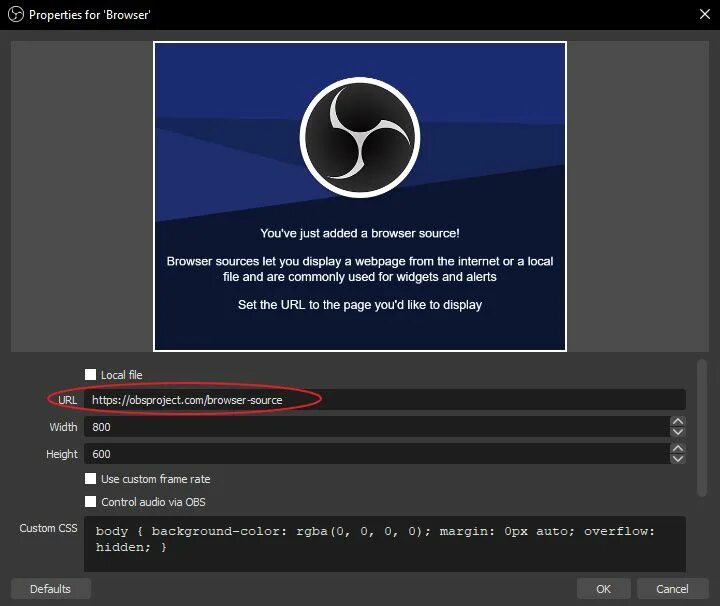Click the browser source preview image

pyautogui.click(x=360, y=196)
